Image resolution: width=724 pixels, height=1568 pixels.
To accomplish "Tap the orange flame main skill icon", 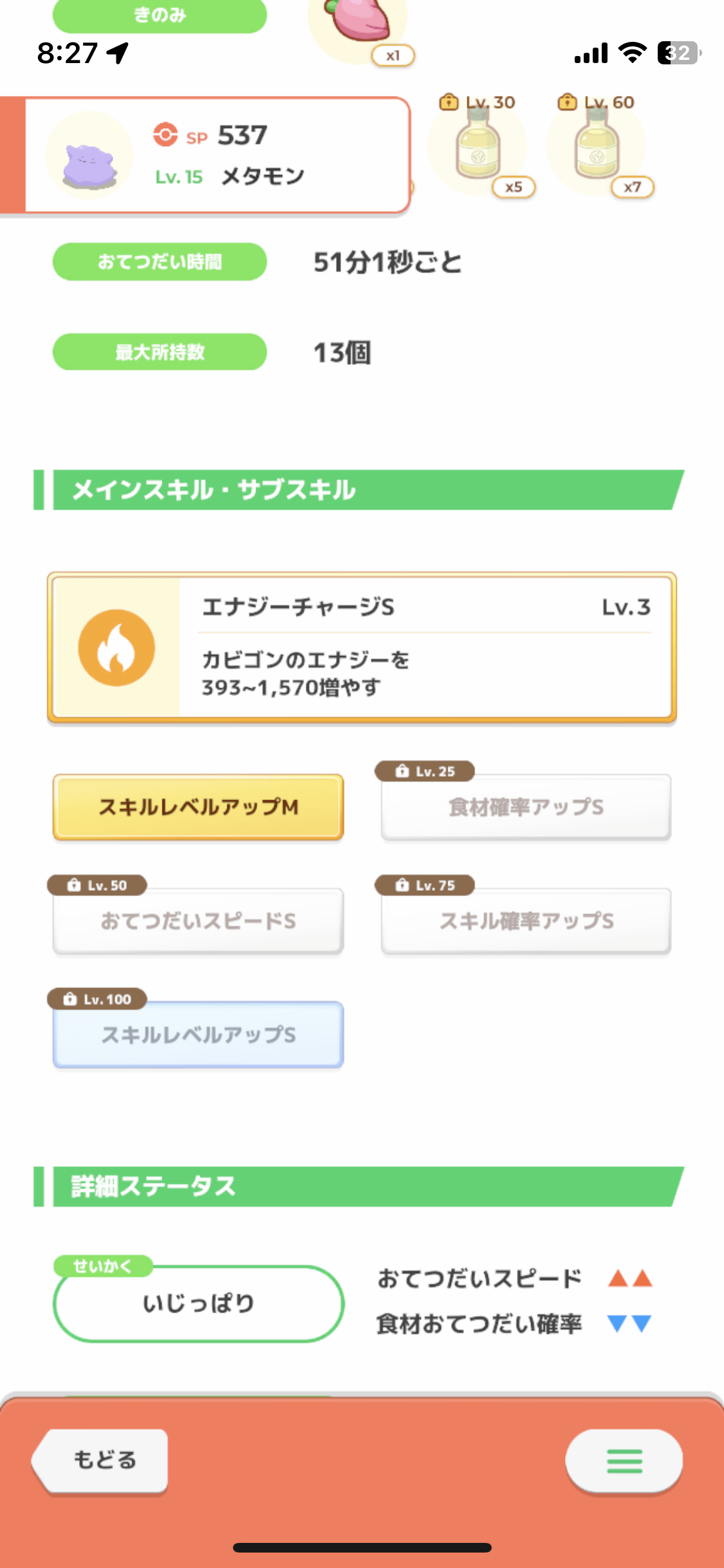I will point(116,648).
